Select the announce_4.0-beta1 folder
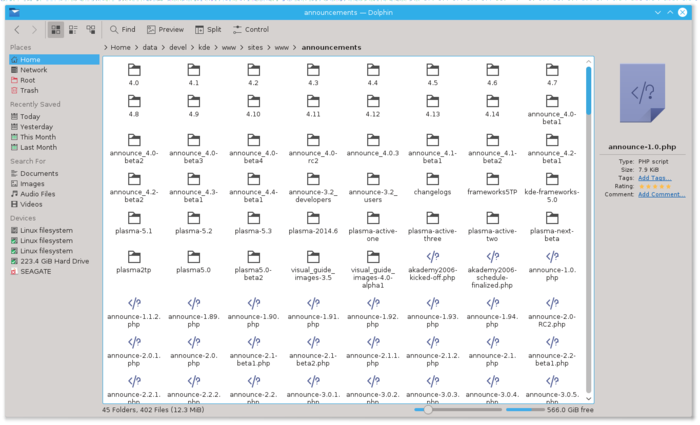Viewport: 700px width, 425px height. coord(552,110)
